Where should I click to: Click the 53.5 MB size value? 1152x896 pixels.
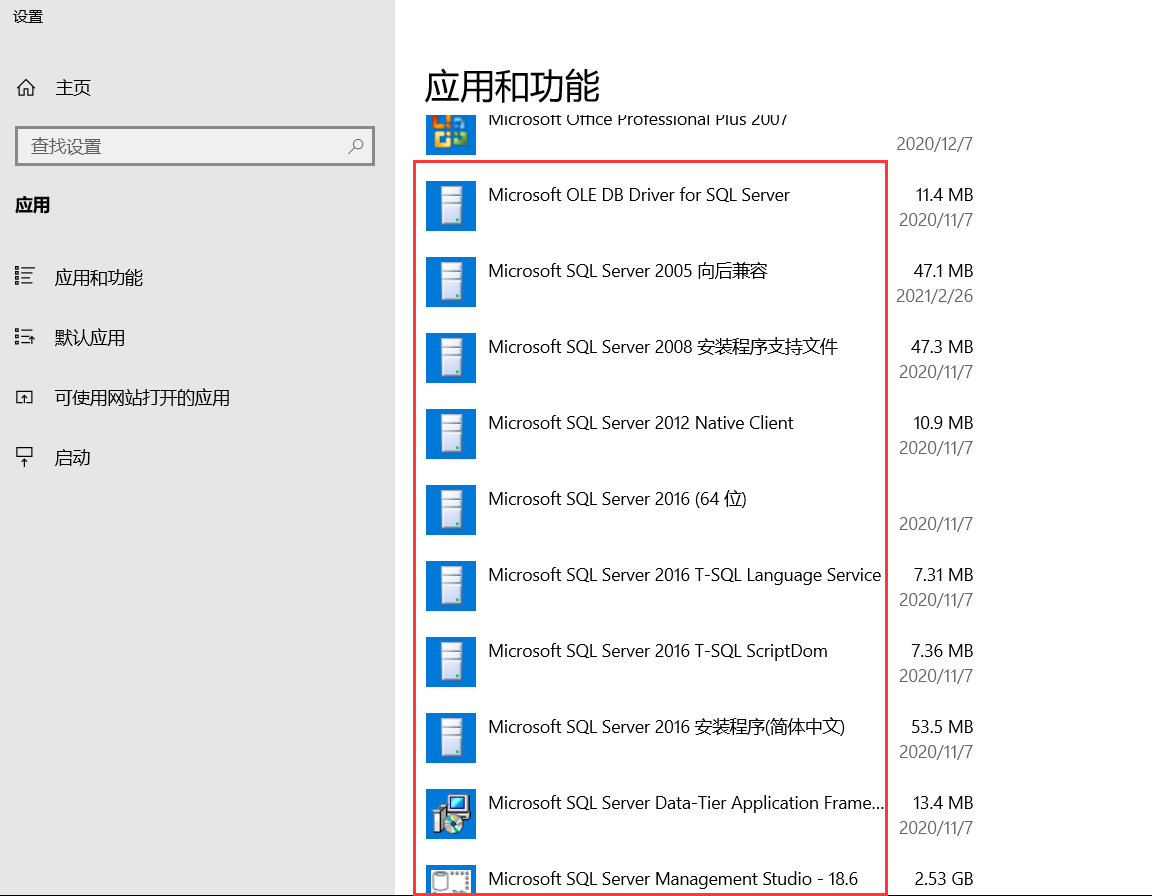coord(942,727)
